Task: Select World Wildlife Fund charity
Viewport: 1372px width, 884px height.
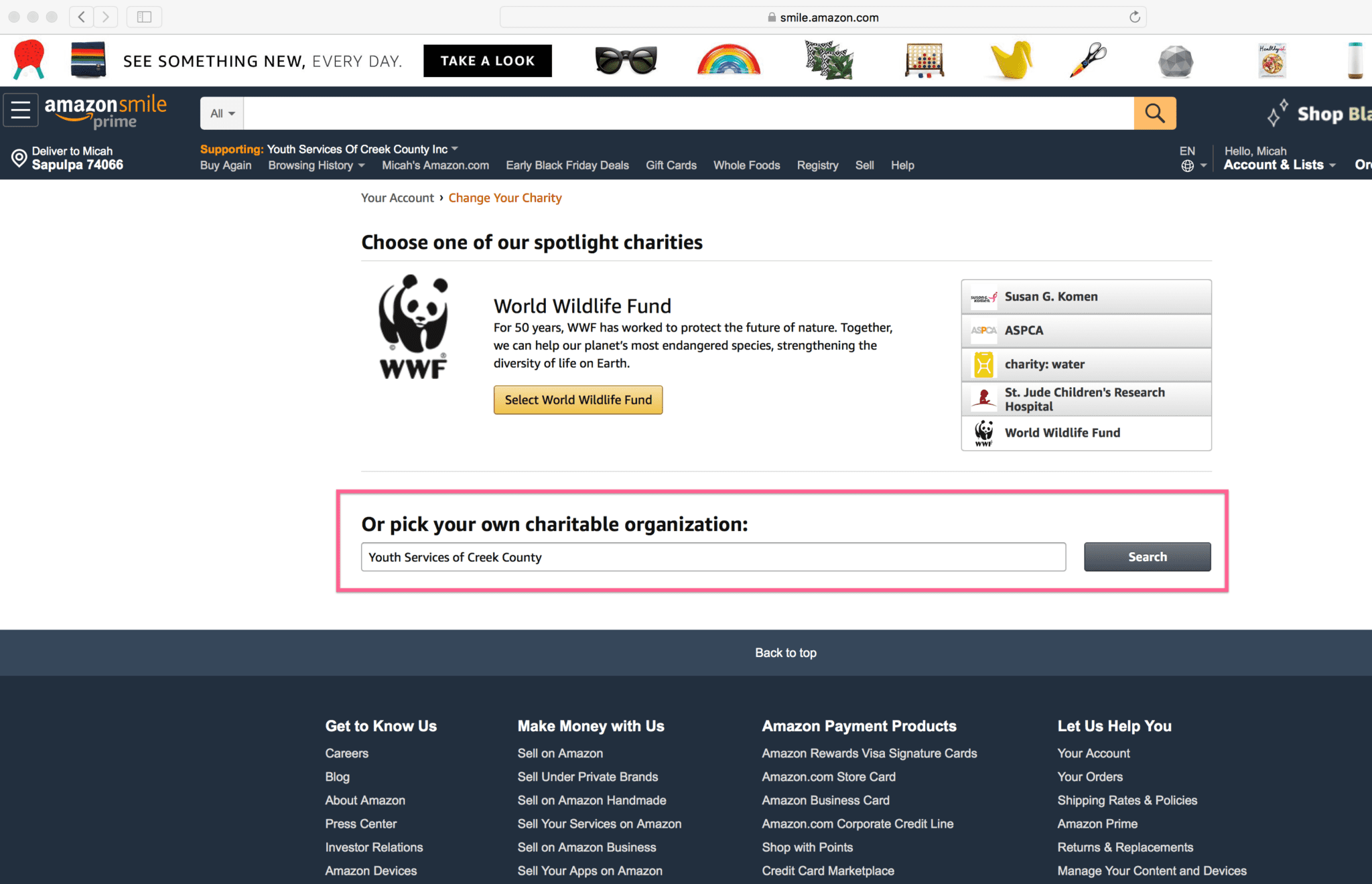Action: (579, 399)
